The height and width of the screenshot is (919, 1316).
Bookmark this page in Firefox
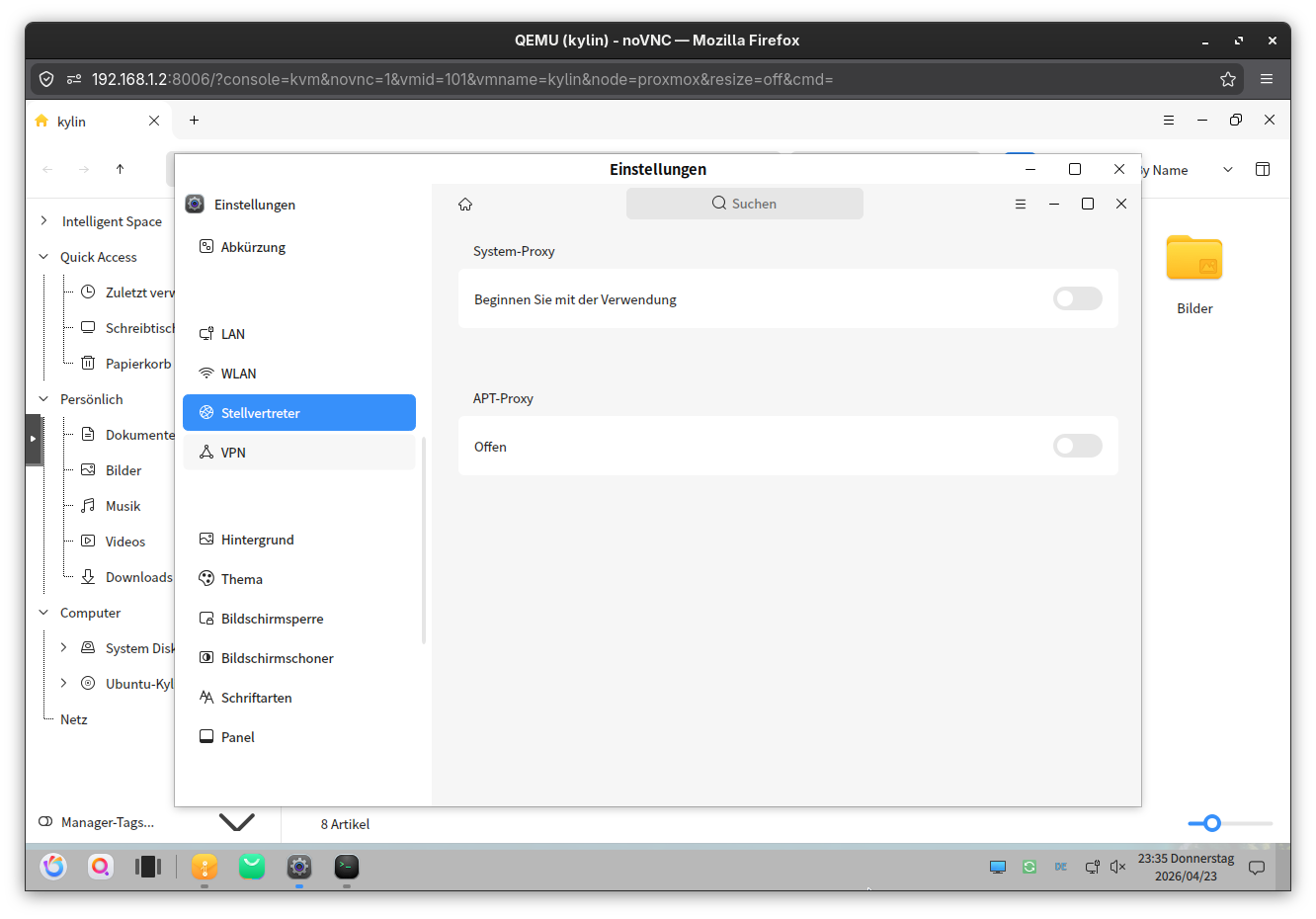(1228, 79)
